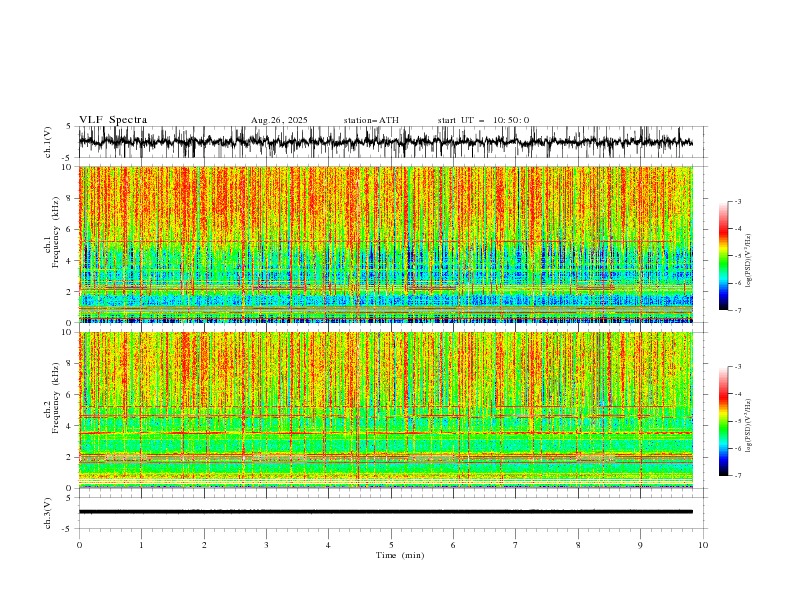Click the ch.3 flat black trace
The image size is (792, 612).
[x=385, y=512]
